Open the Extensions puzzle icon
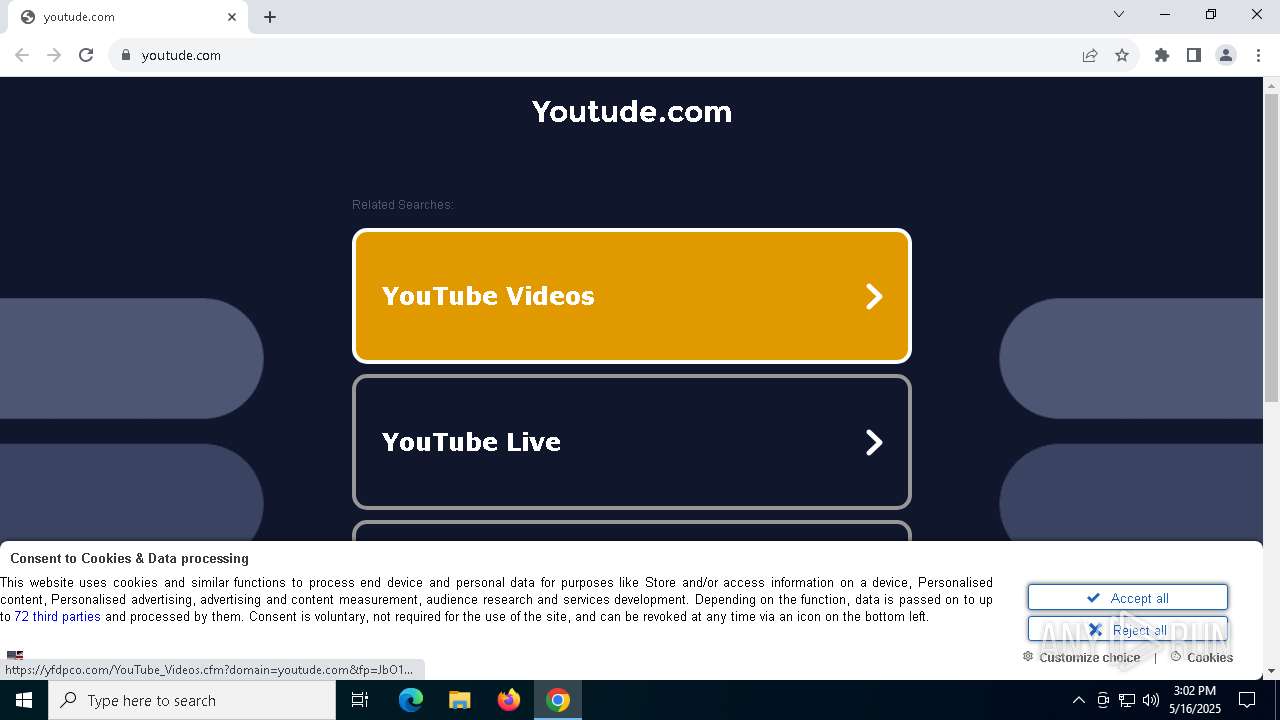1280x720 pixels. 1162,55
